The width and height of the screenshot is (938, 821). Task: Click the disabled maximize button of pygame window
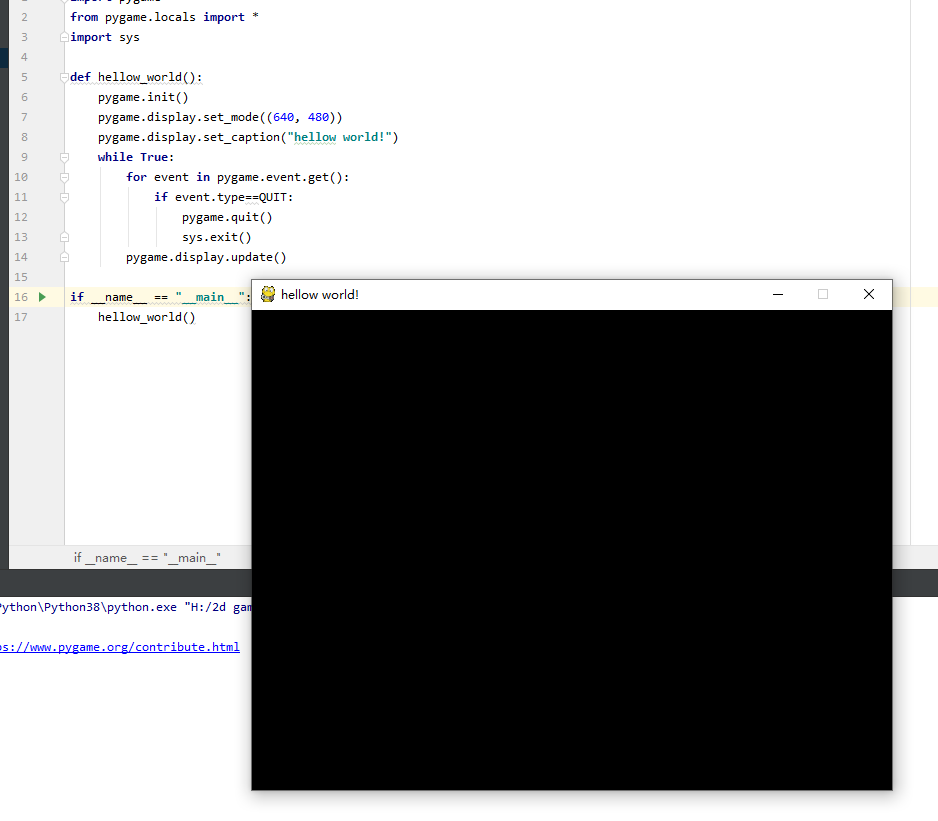823,294
